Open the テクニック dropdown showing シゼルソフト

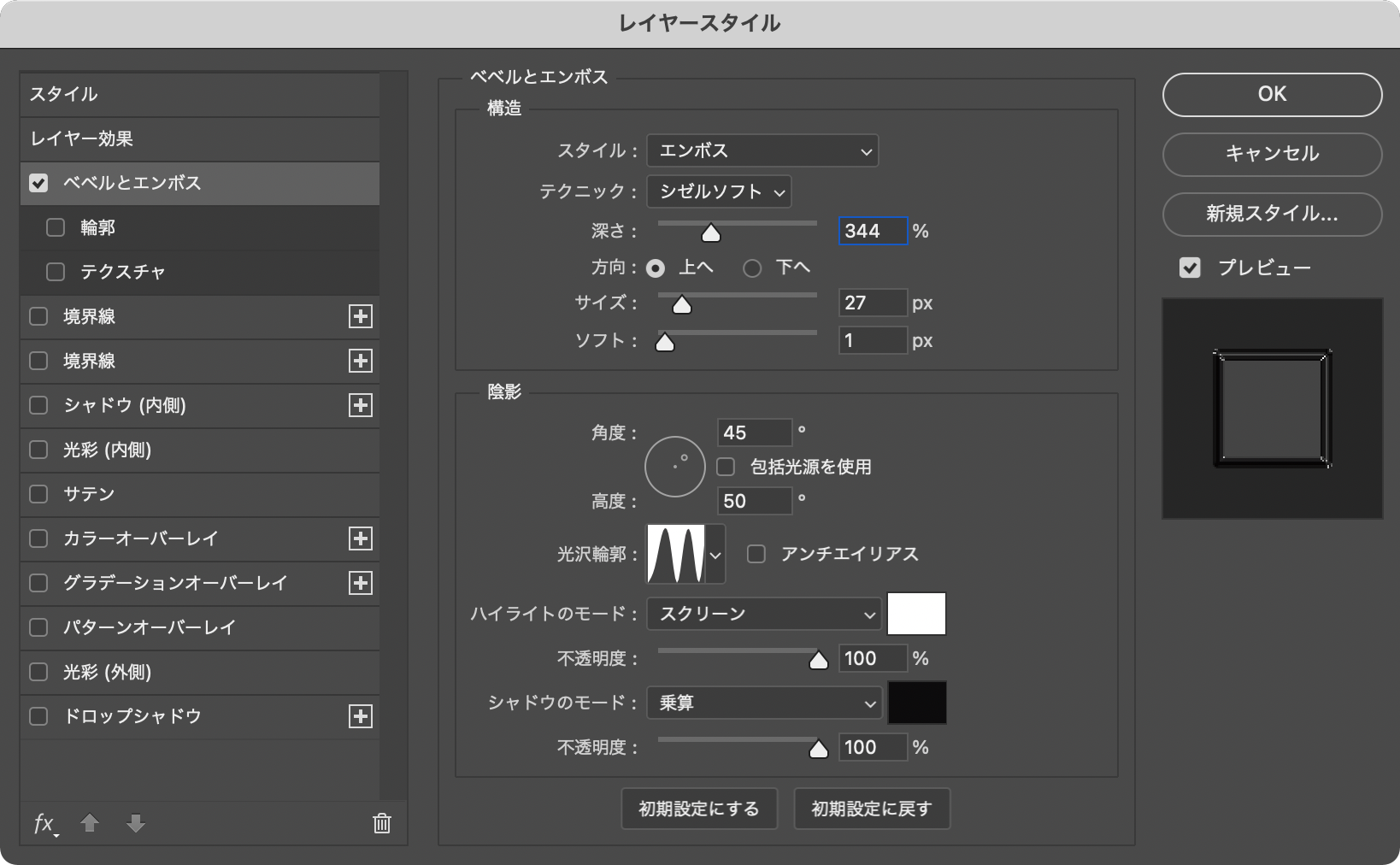point(719,192)
